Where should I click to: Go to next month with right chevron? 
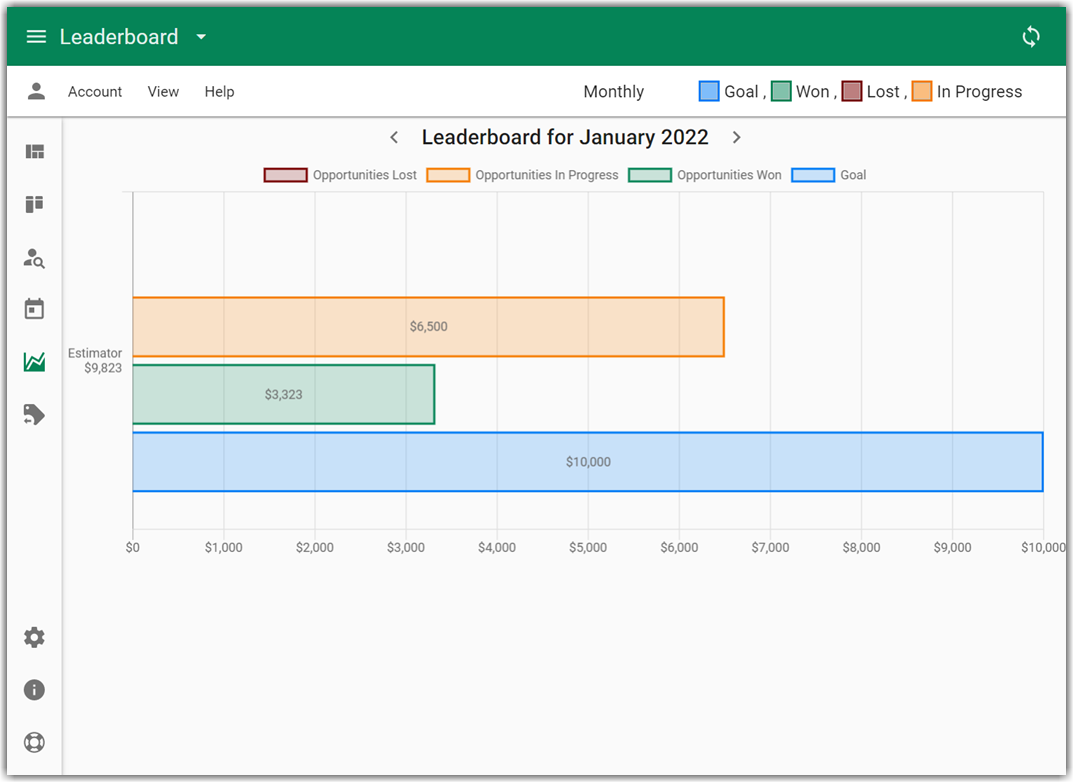(x=736, y=138)
